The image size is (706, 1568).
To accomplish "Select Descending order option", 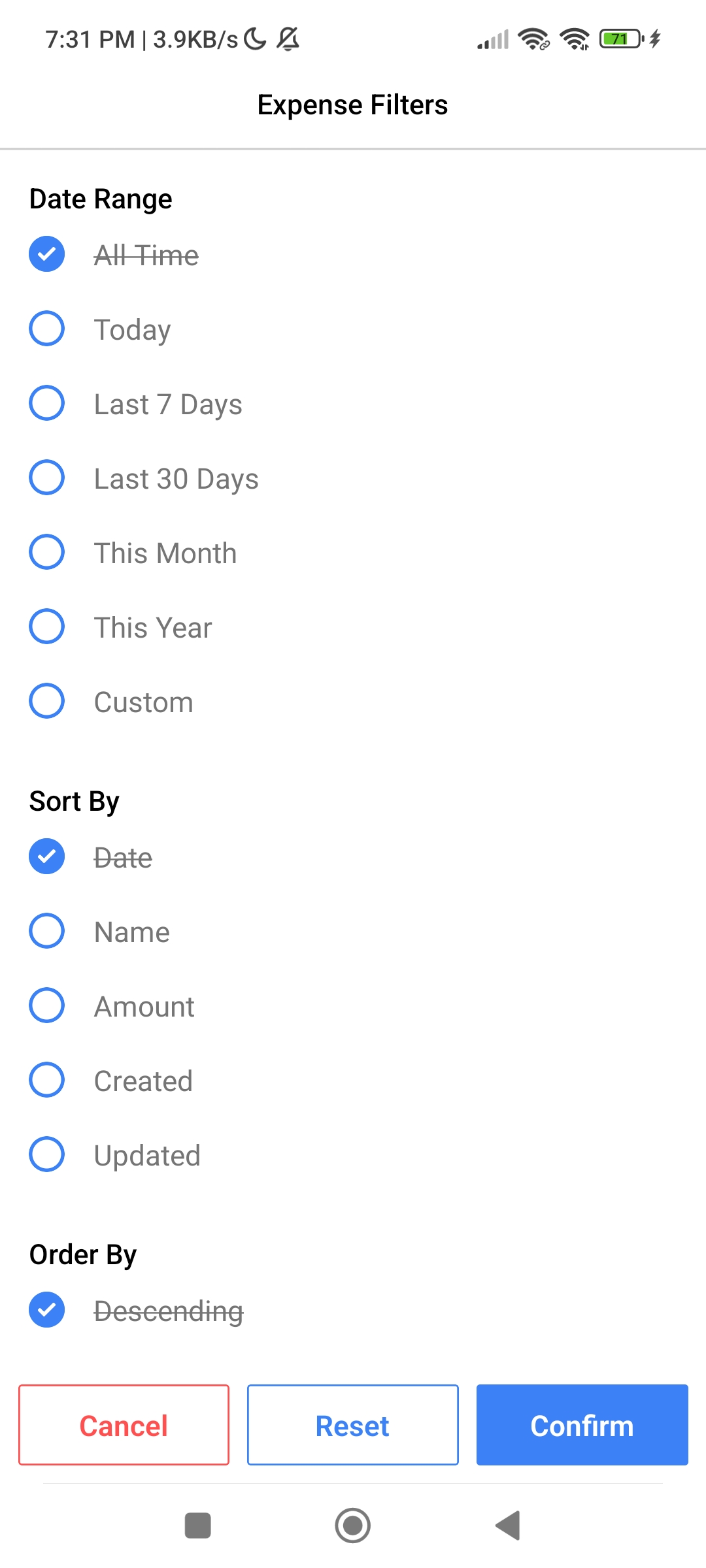I will click(x=47, y=1310).
